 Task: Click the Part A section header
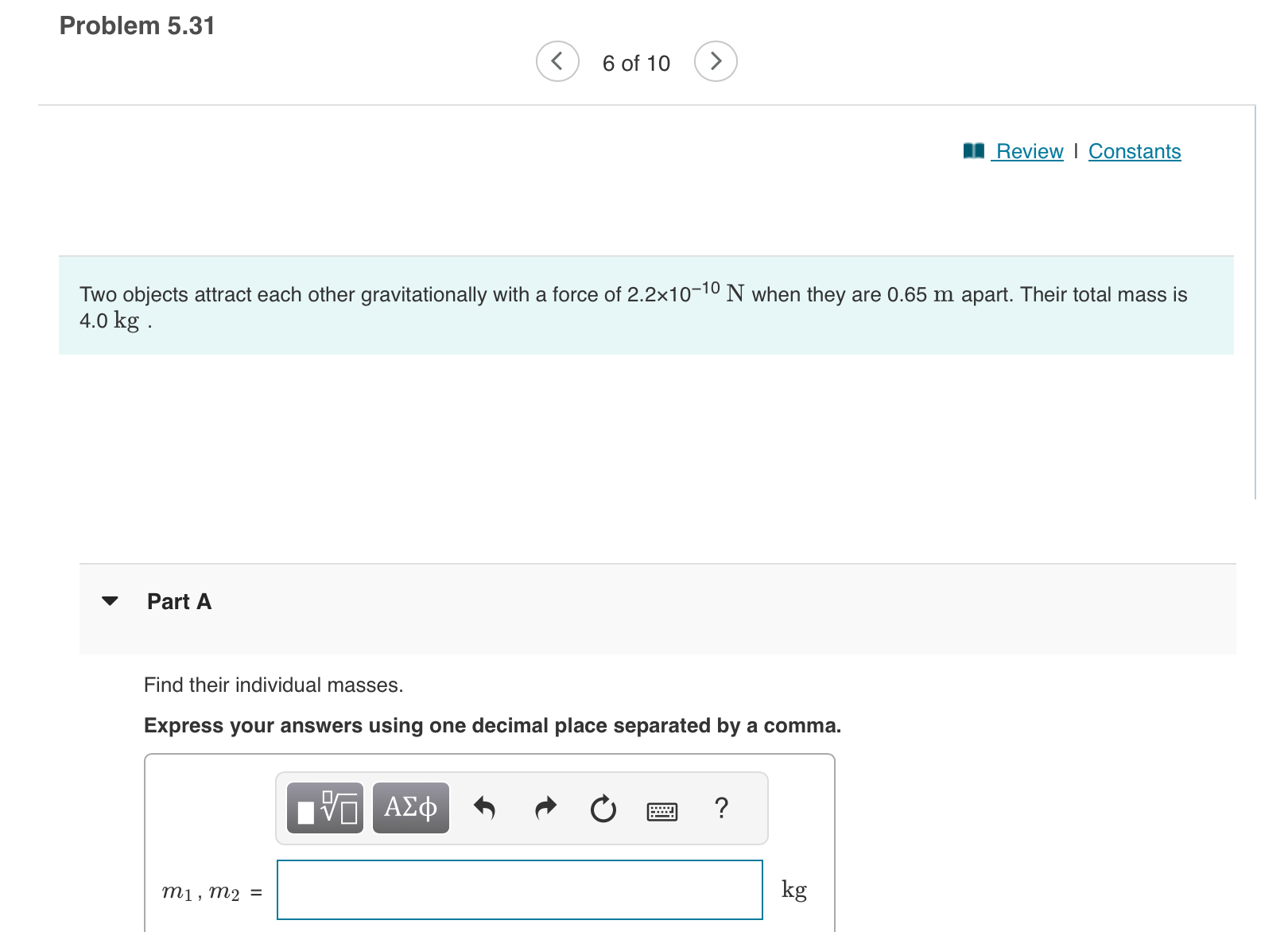[179, 602]
